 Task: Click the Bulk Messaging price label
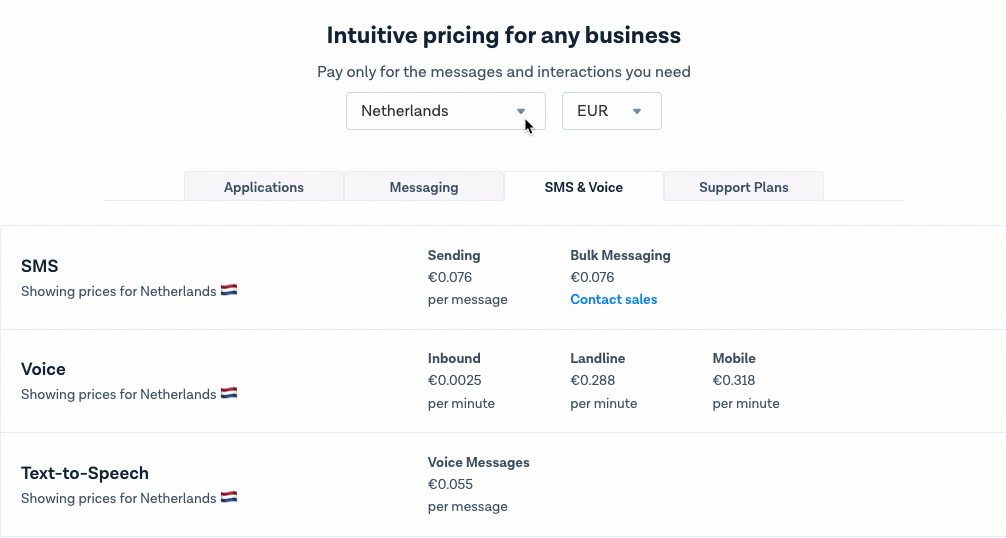[x=620, y=255]
